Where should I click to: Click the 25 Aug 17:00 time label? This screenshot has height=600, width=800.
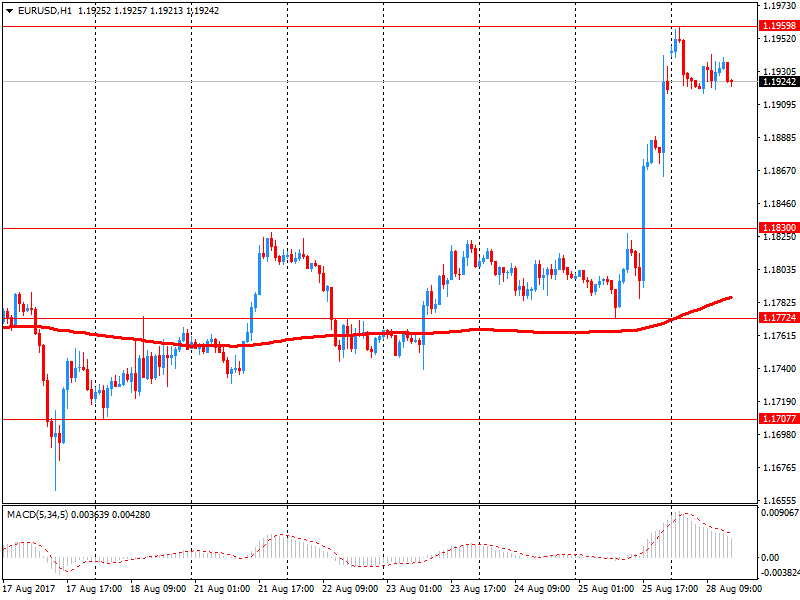[670, 589]
